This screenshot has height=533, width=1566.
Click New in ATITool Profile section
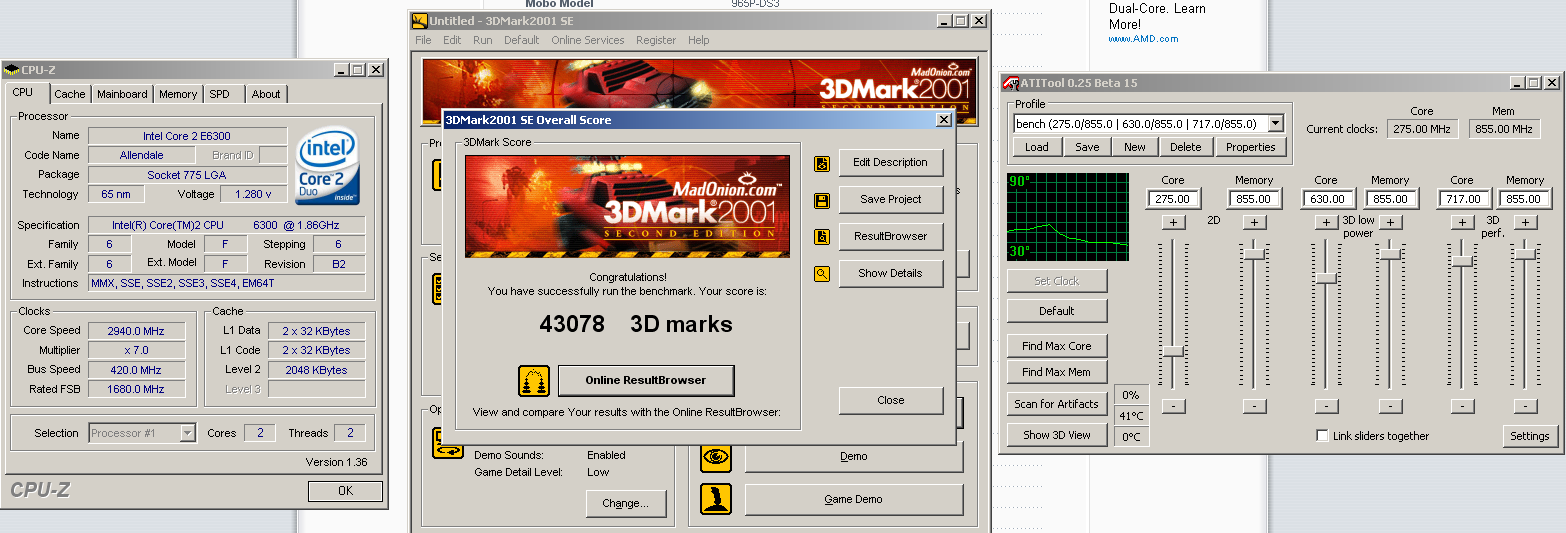coord(1135,147)
